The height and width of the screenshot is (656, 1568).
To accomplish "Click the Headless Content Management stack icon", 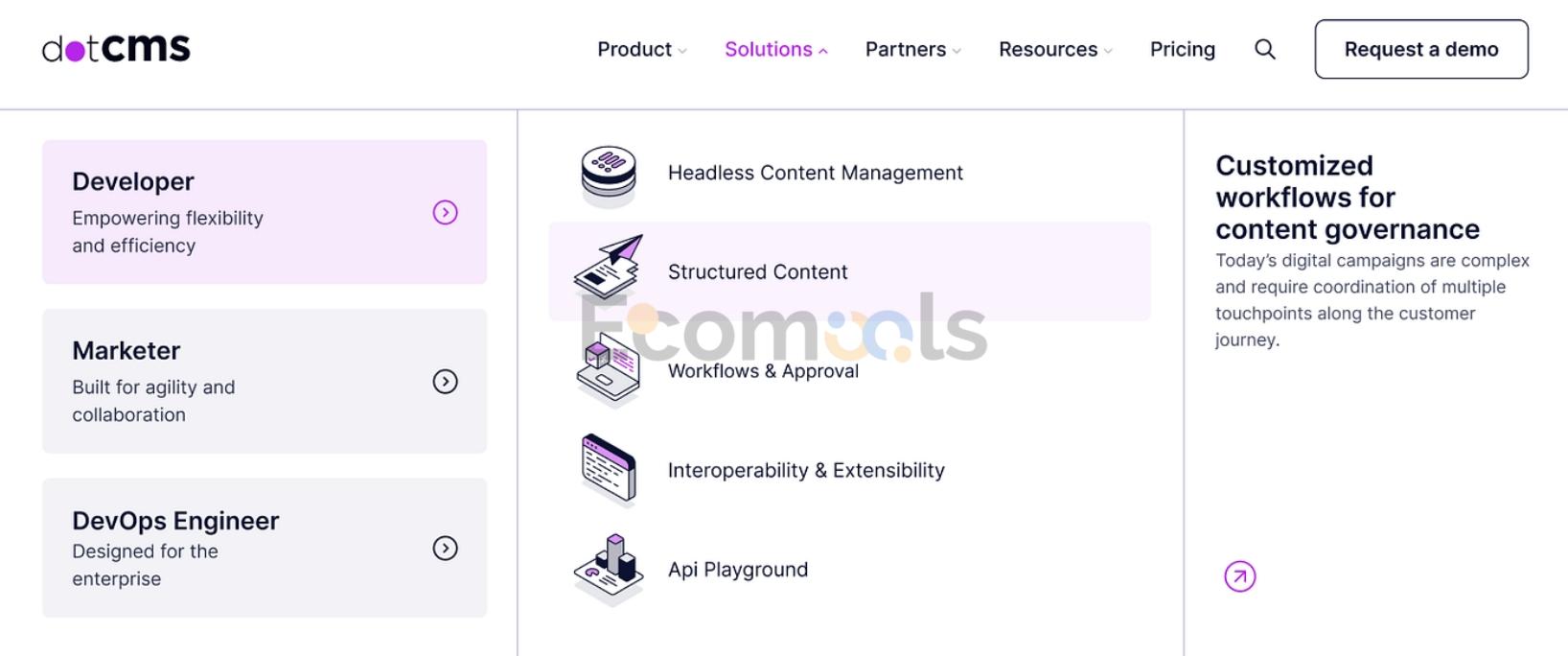I will (x=609, y=175).
